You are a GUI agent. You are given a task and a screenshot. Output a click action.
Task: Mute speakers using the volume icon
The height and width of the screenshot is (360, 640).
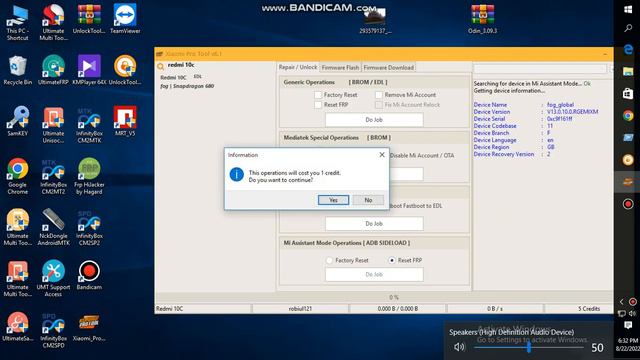[x=459, y=347]
